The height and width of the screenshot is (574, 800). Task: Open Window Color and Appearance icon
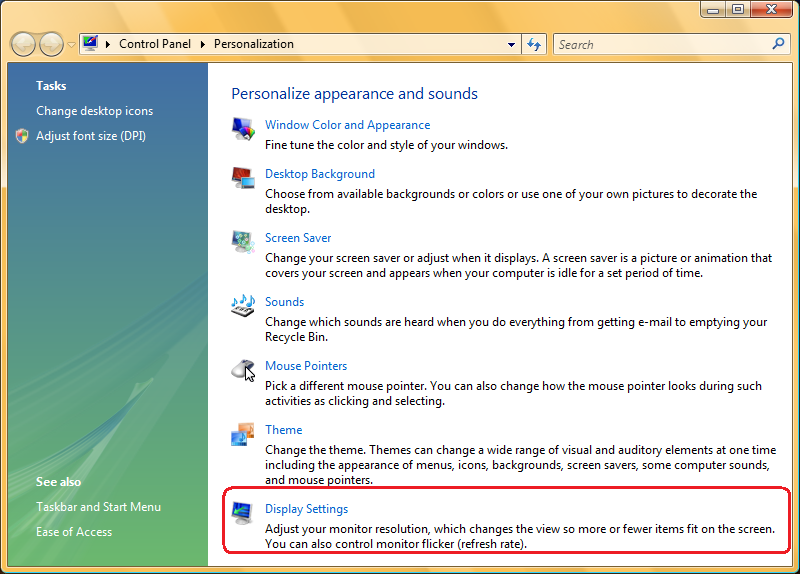click(243, 129)
